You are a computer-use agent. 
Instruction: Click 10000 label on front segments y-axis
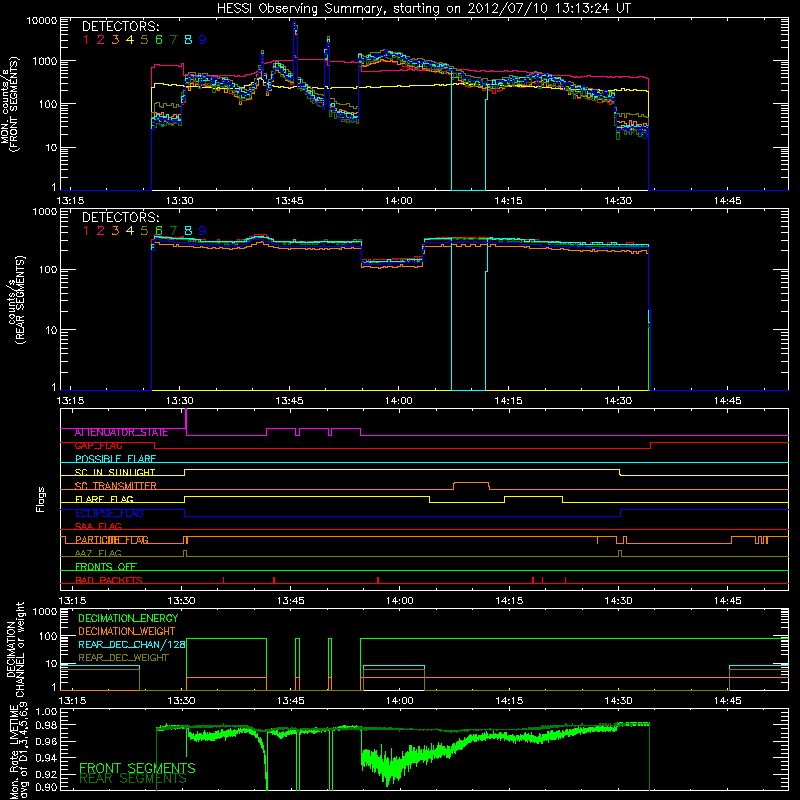point(42,20)
